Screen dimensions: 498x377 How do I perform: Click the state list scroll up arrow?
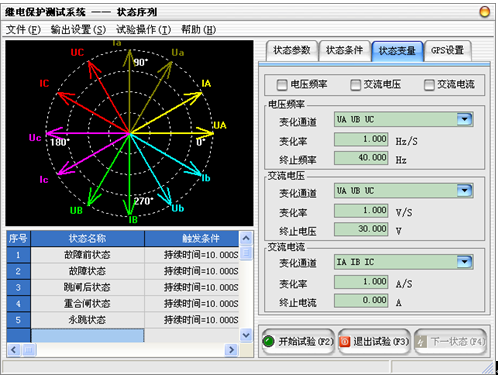click(x=246, y=238)
